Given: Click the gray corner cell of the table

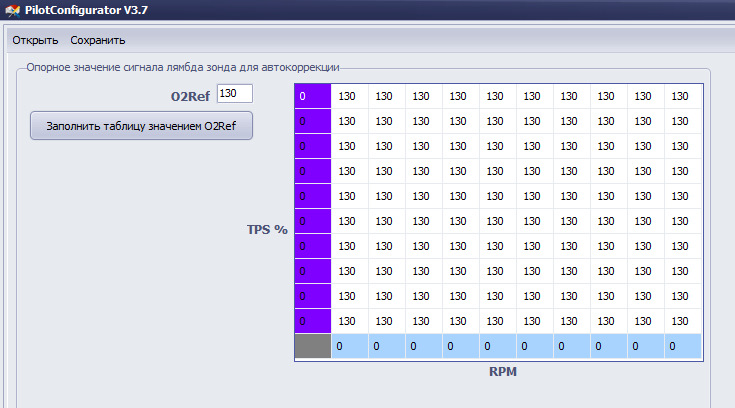Looking at the screenshot, I should pos(313,346).
